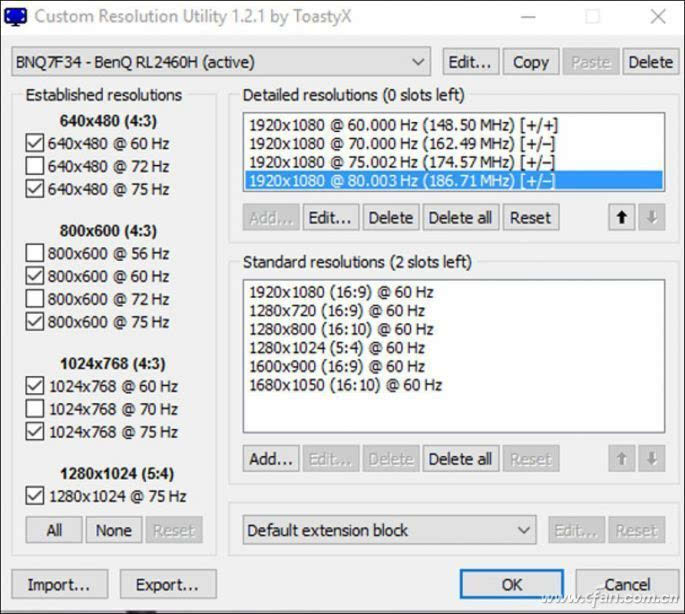Click Edit beside extension block dropdown
Screen dimensions: 685x614
coord(577,530)
